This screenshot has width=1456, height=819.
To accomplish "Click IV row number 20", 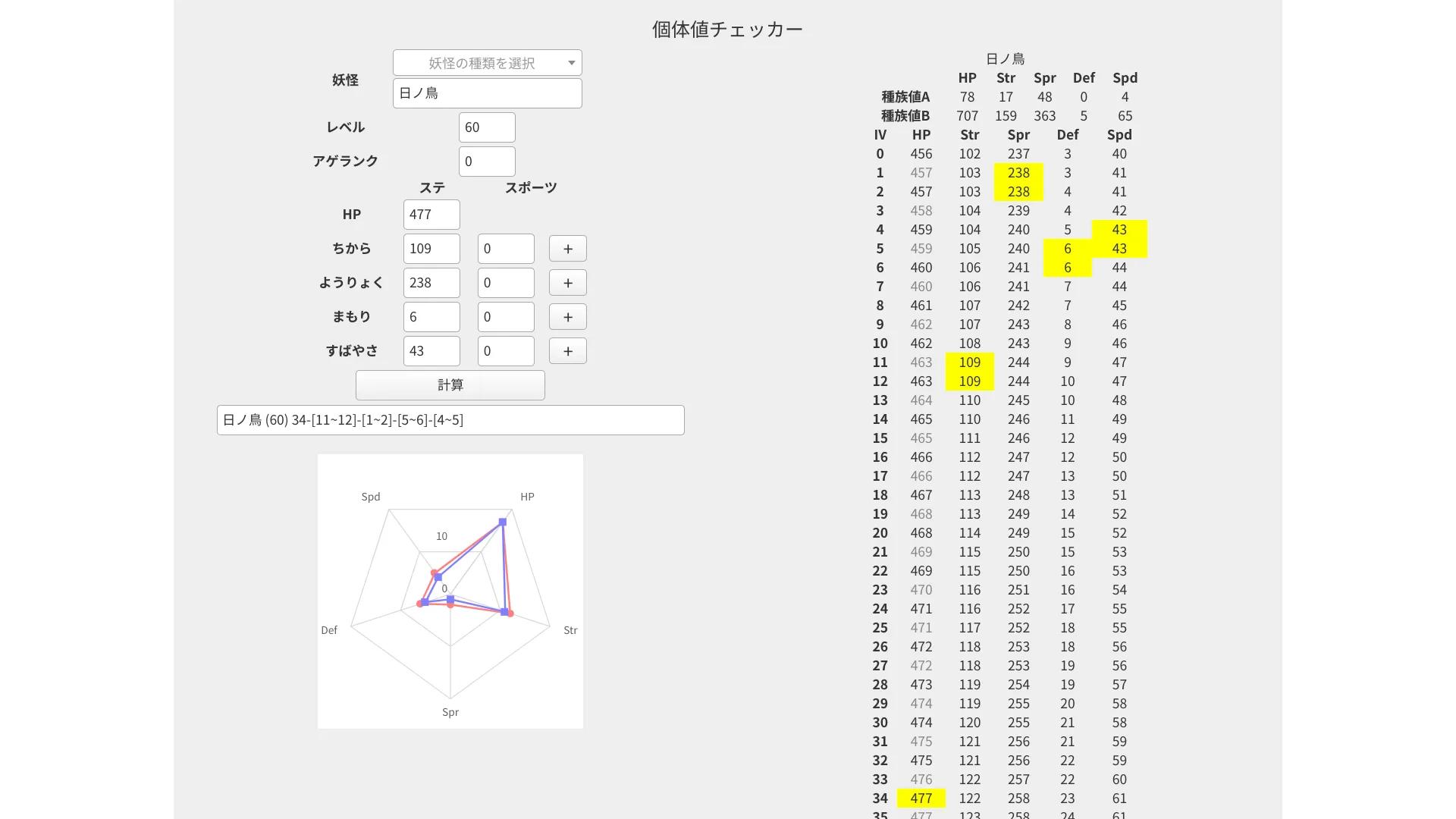I will coord(880,533).
